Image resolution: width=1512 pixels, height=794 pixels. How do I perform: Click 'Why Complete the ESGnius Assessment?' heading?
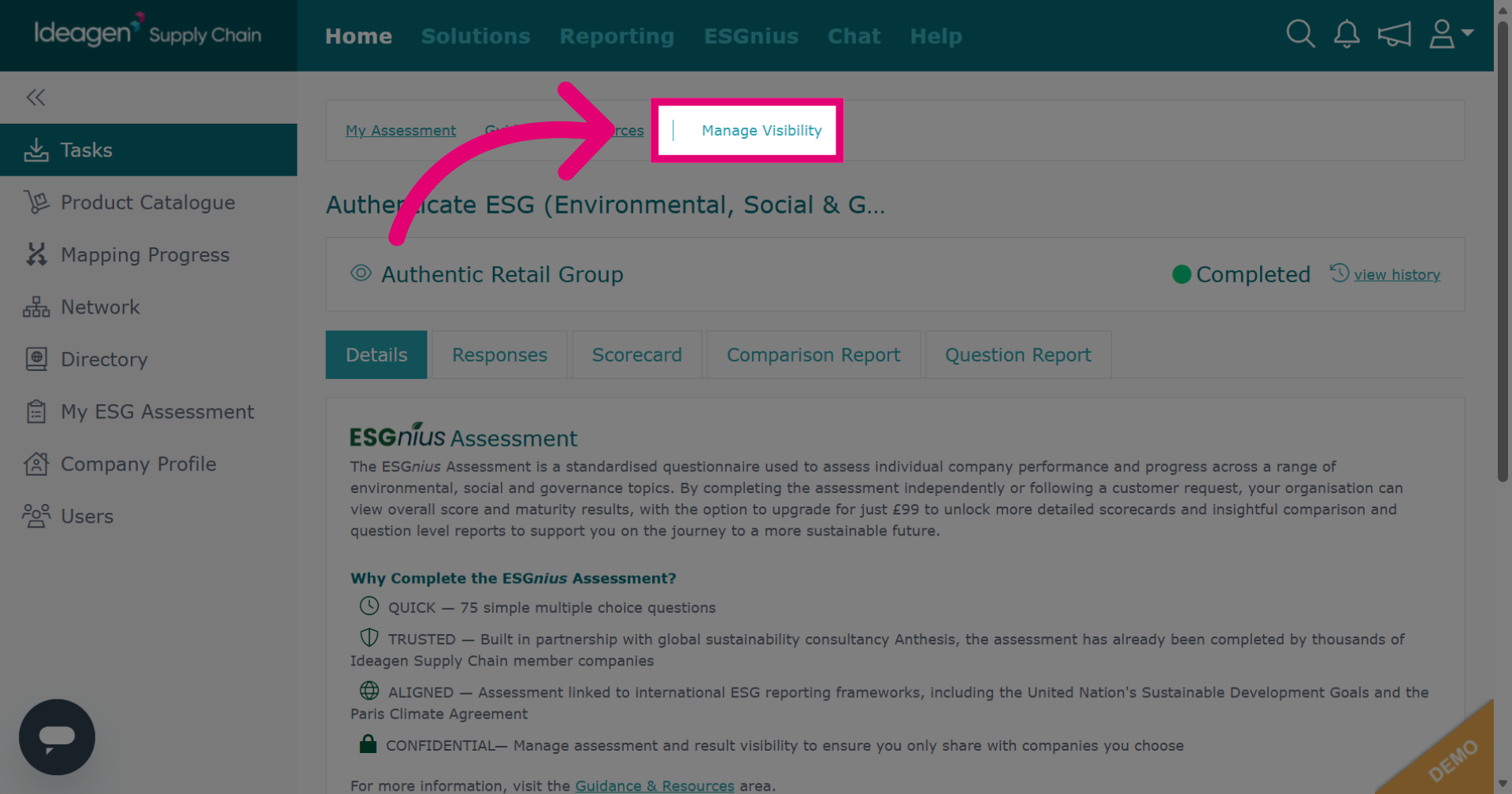(513, 578)
